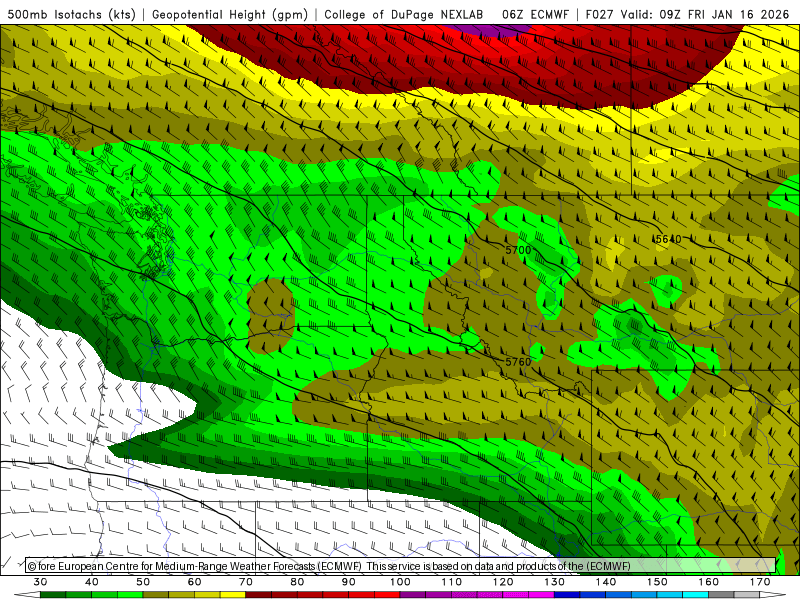Pick the bright red color bar segment below 100
Viewport: 800px width, 600px height.
point(387,595)
